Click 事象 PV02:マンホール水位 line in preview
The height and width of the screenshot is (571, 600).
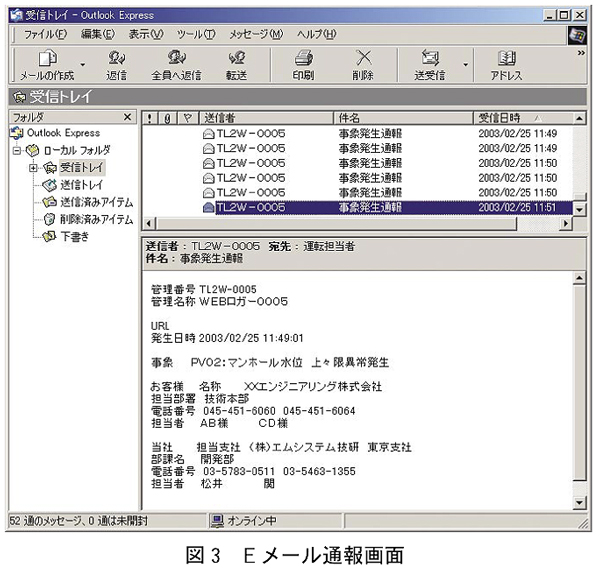click(x=270, y=362)
